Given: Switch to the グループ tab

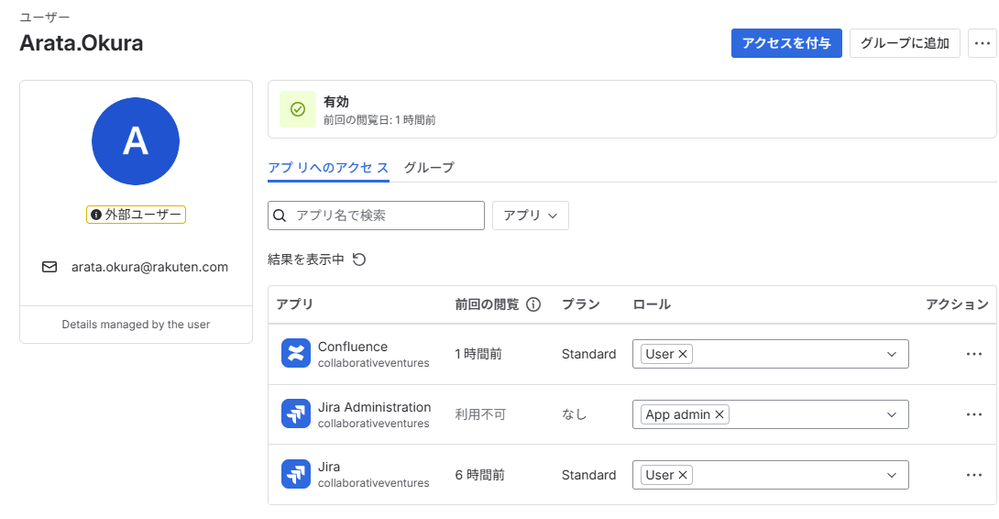Looking at the screenshot, I should coord(429,167).
